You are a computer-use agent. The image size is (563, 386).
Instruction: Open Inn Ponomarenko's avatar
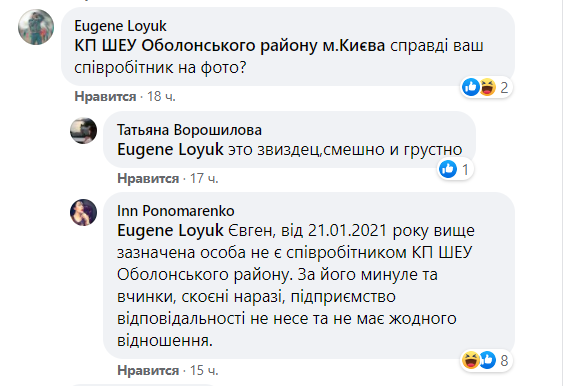click(x=83, y=213)
